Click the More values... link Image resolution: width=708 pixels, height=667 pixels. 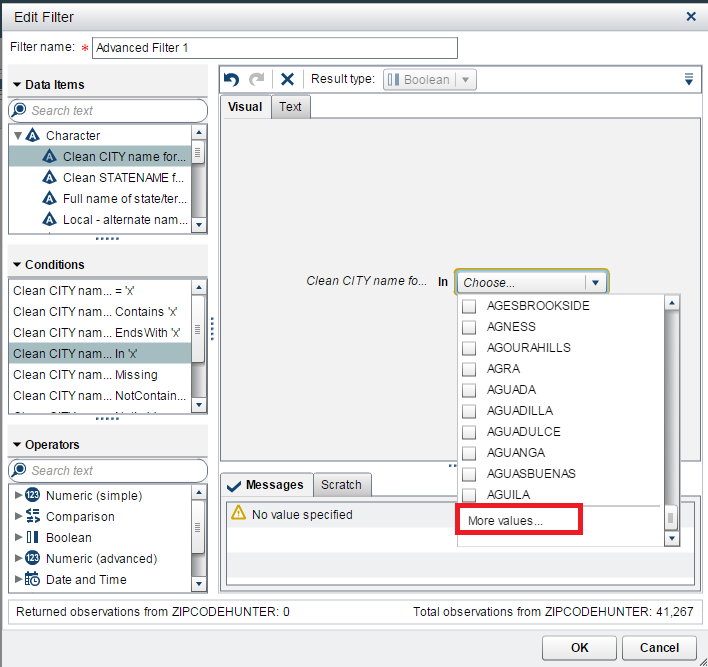click(x=505, y=521)
